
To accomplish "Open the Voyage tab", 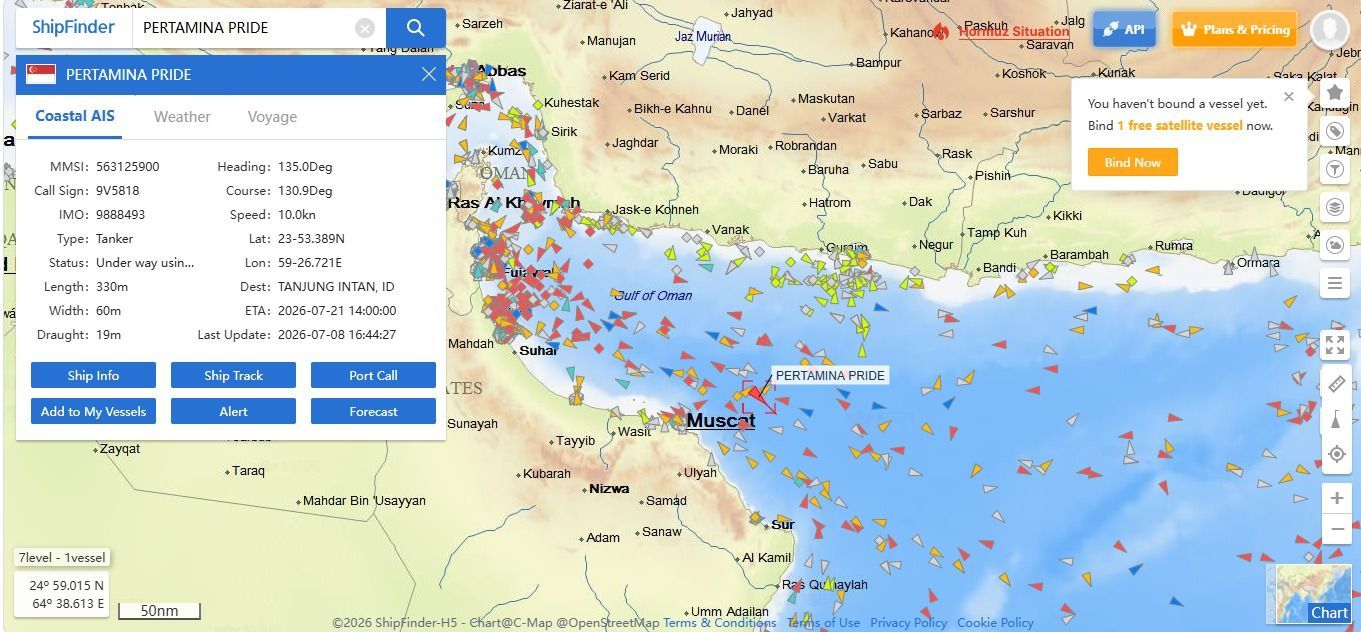I will pos(272,117).
